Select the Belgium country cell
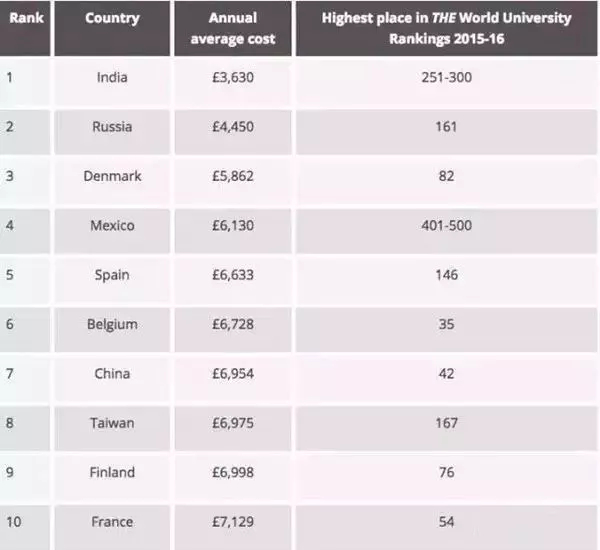This screenshot has width=600, height=550. [x=112, y=325]
